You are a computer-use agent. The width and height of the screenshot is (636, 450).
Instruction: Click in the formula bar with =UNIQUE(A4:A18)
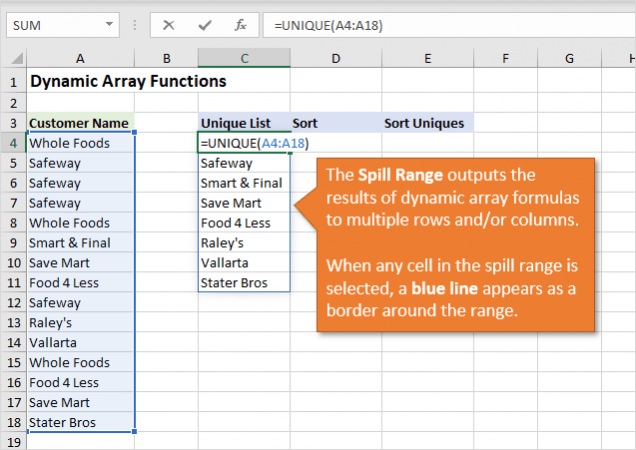[x=440, y=25]
